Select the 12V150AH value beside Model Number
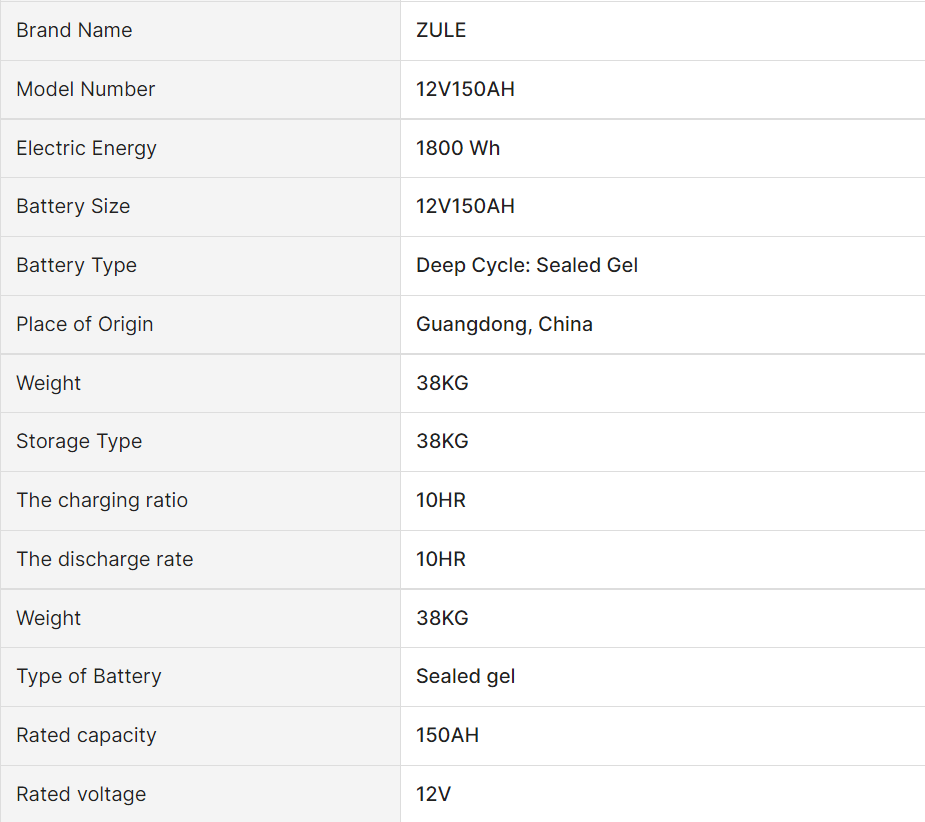 tap(465, 89)
